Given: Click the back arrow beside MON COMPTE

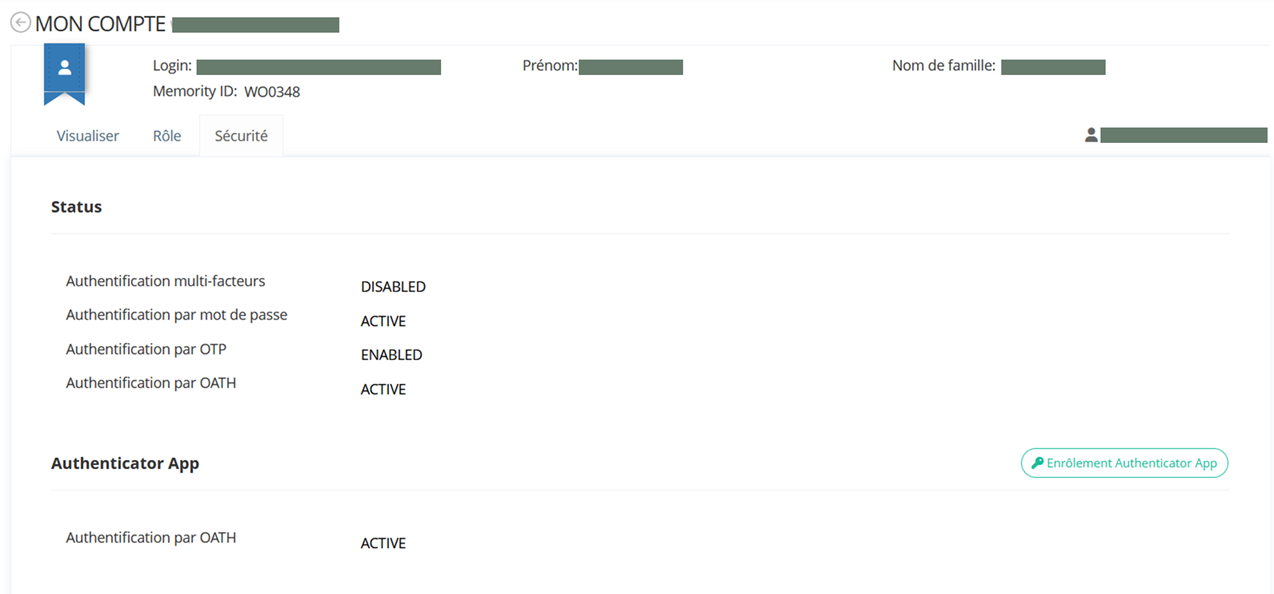Looking at the screenshot, I should coord(20,24).
